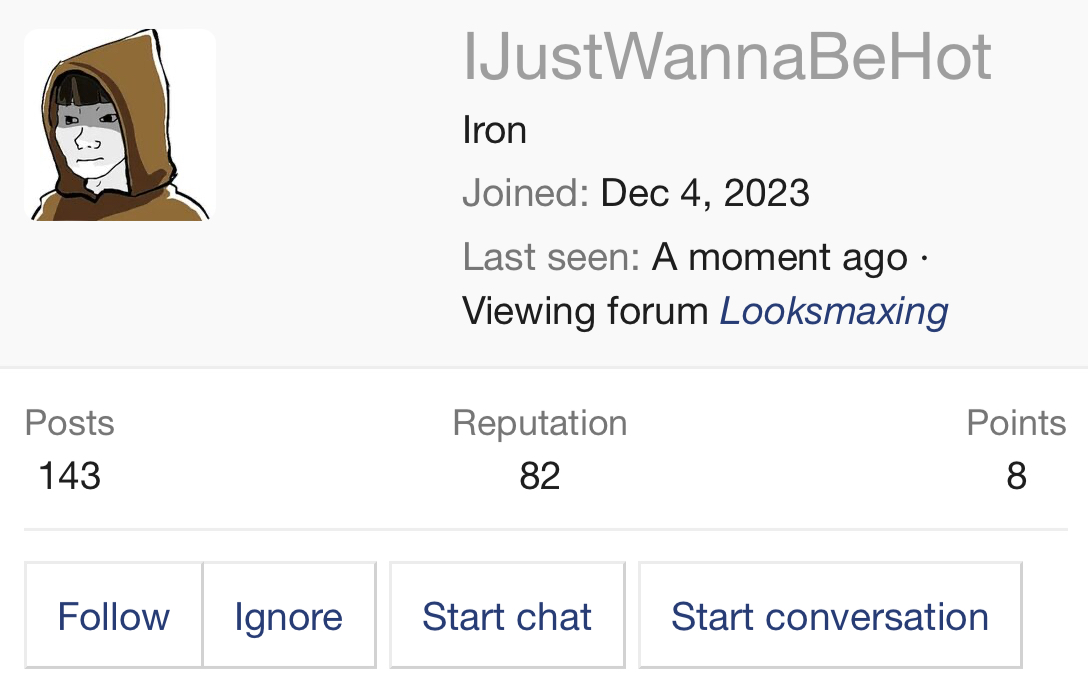Click the 'A moment ago' timestamp
The image size is (1088, 690).
point(780,258)
